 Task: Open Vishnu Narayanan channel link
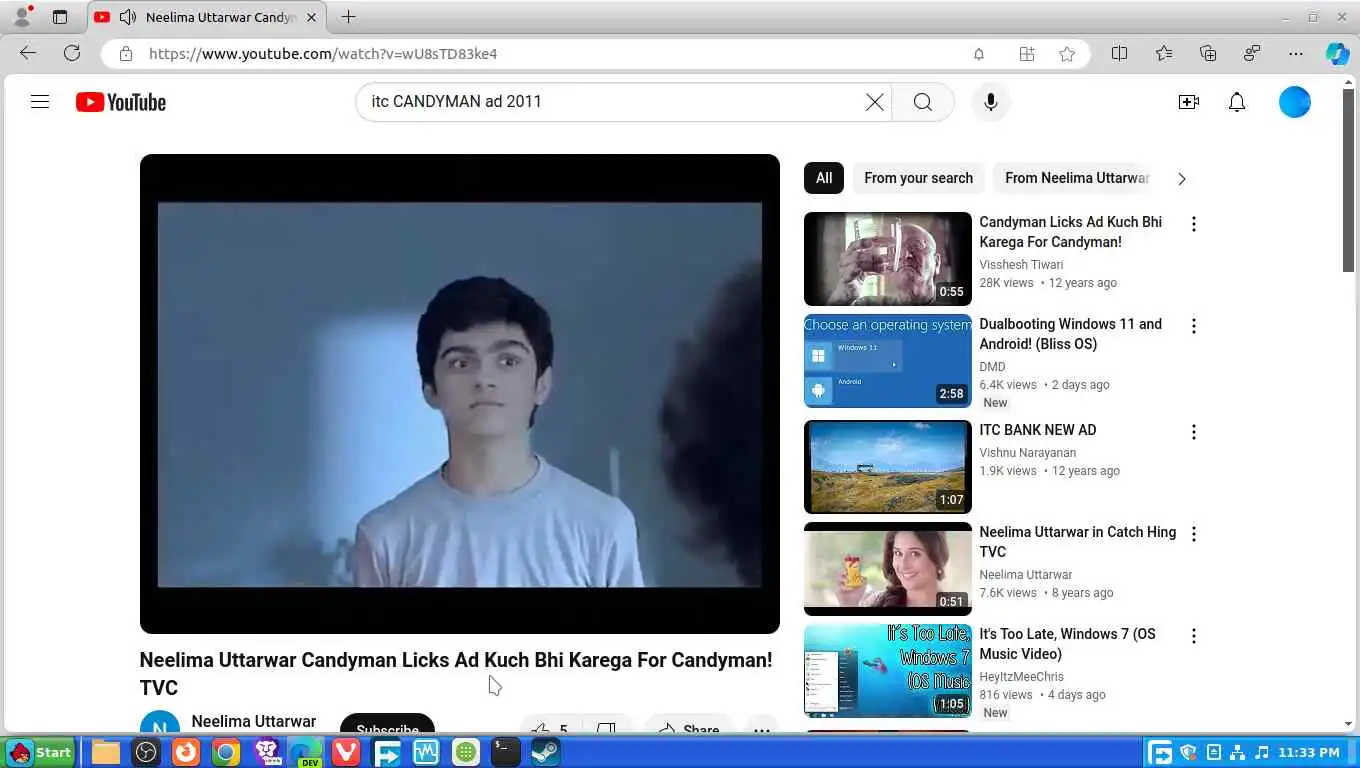(1028, 453)
